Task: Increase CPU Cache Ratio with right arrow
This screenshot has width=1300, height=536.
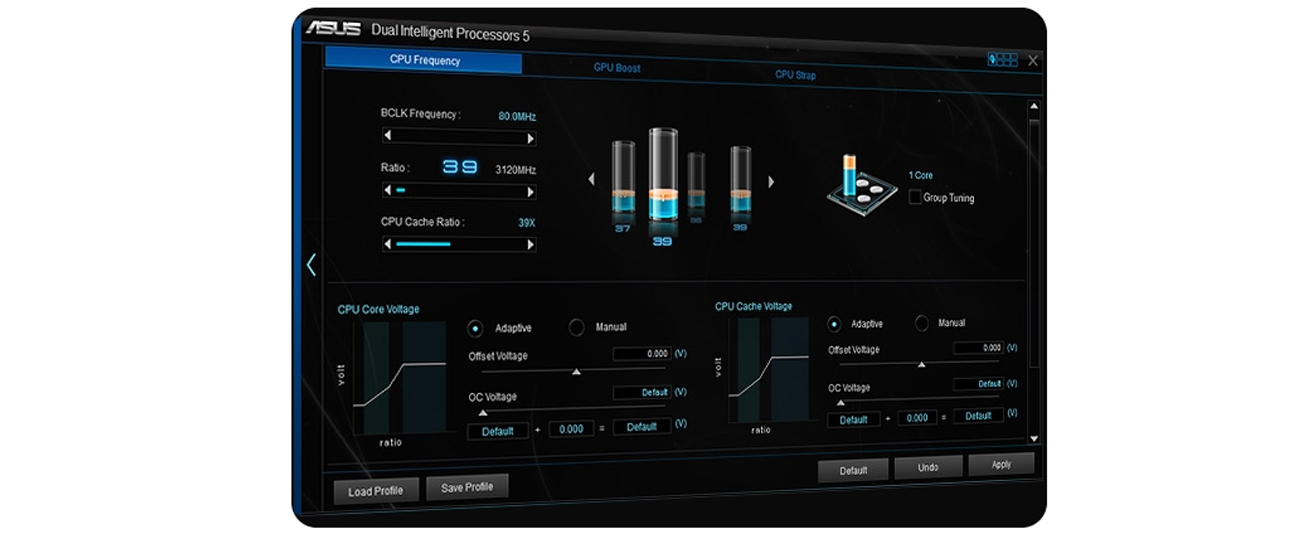Action: (530, 244)
